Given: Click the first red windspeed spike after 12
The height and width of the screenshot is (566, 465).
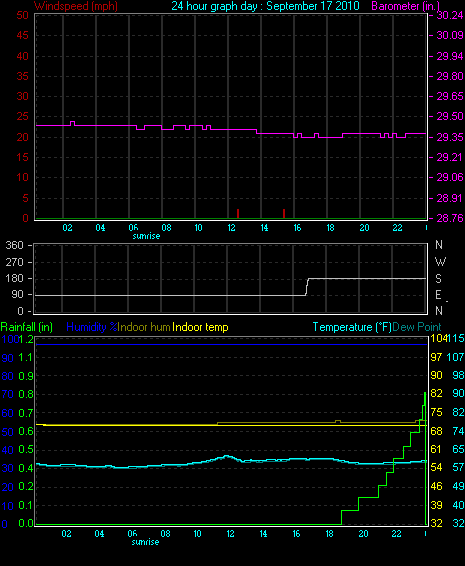Looking at the screenshot, I should click(x=238, y=213).
